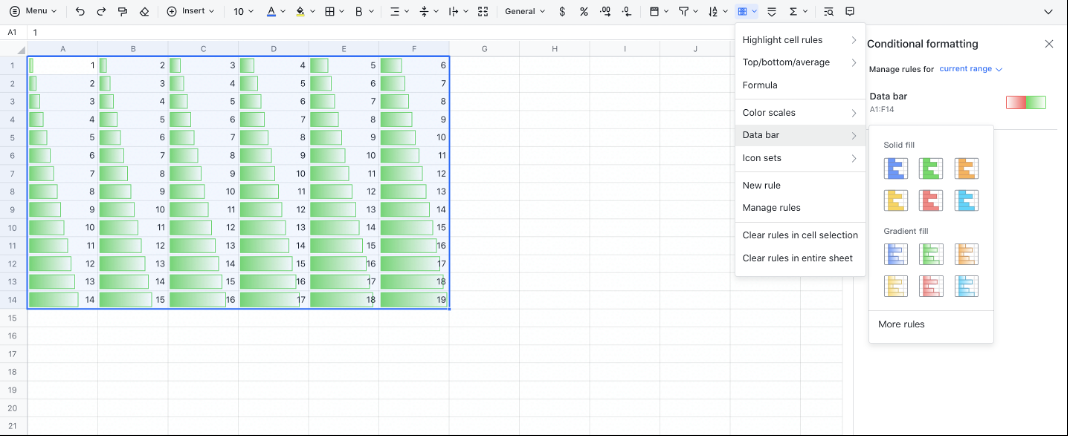Image resolution: width=1068 pixels, height=436 pixels.
Task: Click the comment icon in toolbar
Action: pyautogui.click(x=850, y=12)
